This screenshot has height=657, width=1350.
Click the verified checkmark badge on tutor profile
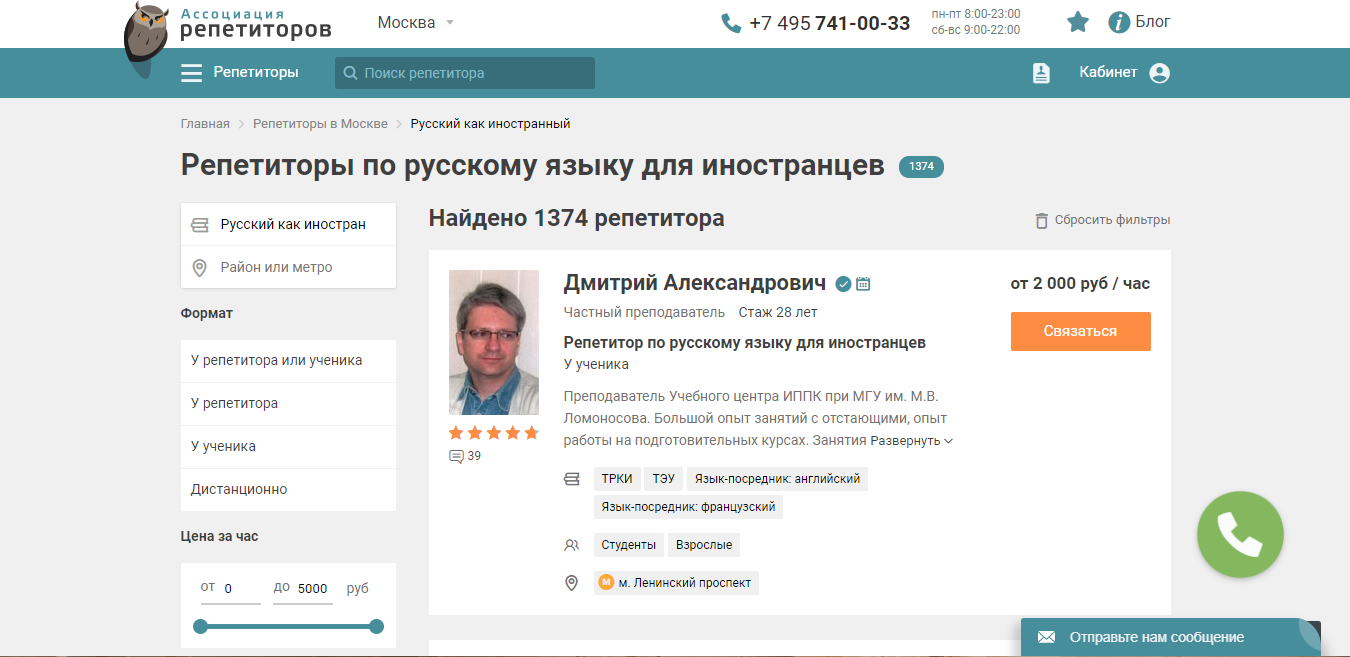[842, 283]
